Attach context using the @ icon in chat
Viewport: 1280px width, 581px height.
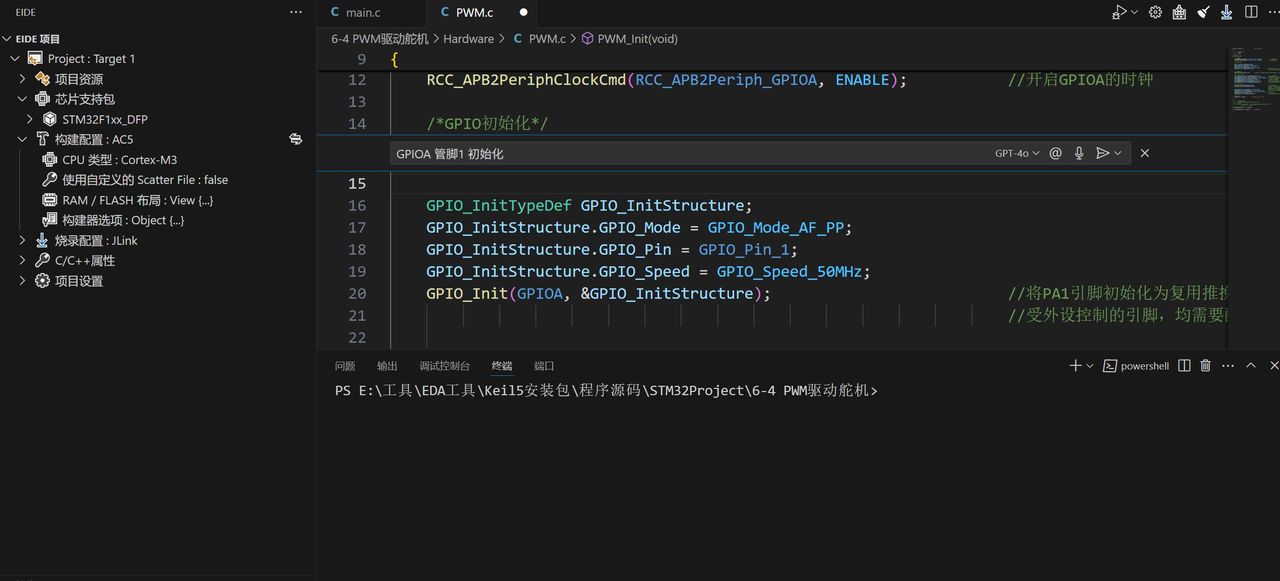(1055, 153)
